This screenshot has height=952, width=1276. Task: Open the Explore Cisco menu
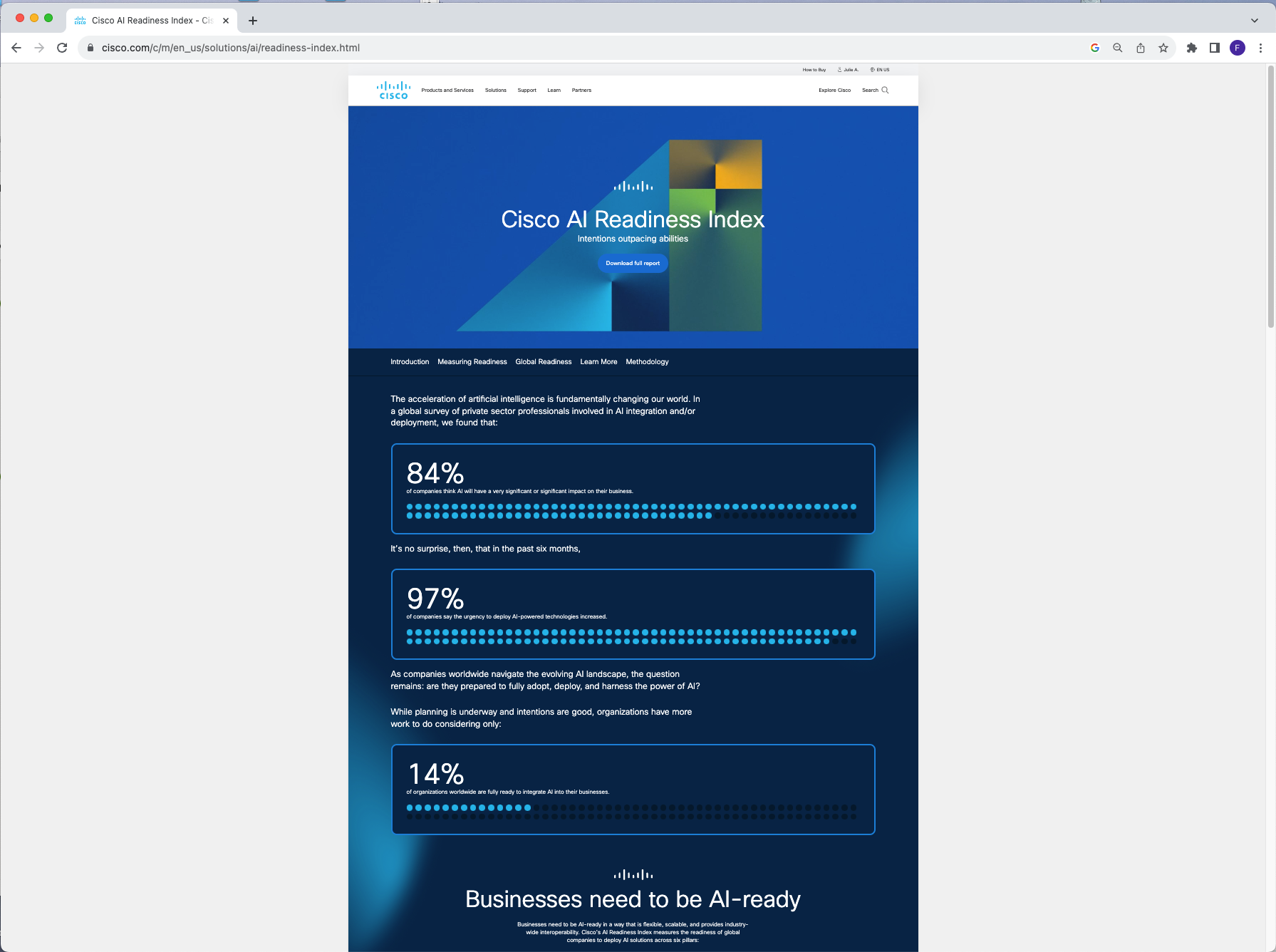834,90
